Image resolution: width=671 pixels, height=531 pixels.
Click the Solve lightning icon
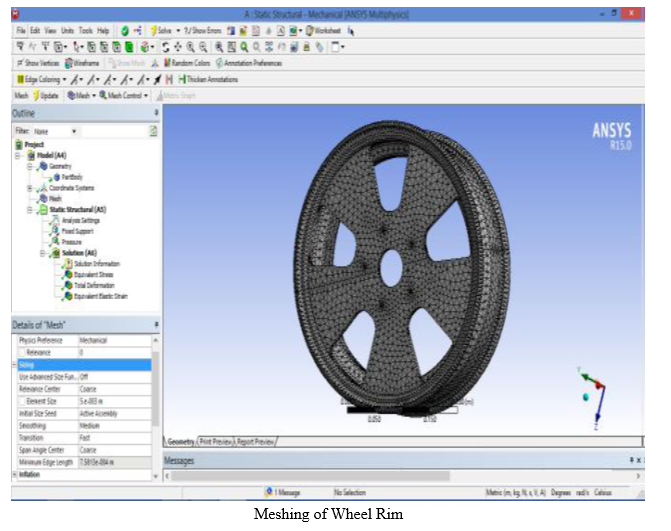[x=153, y=31]
